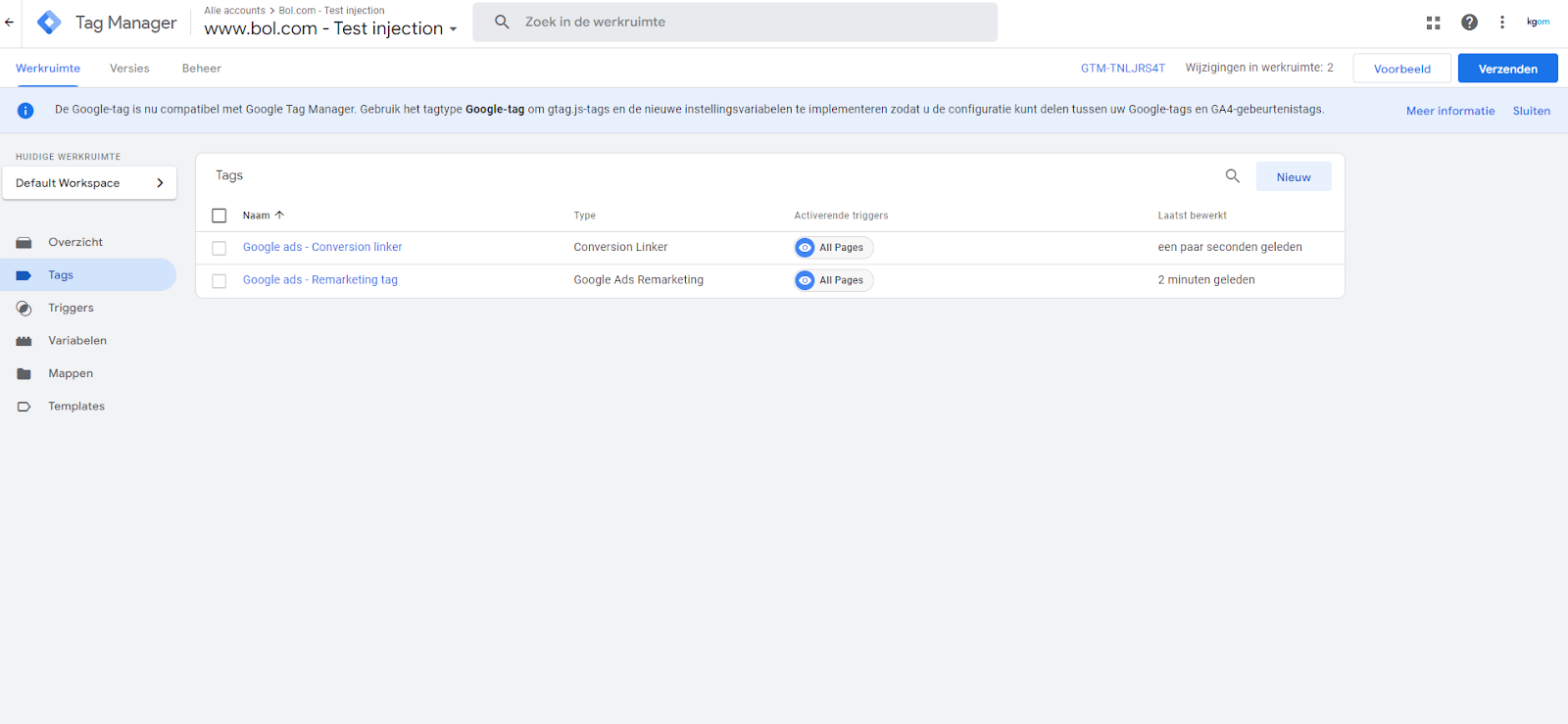Click the Variabelen sidebar icon
The height and width of the screenshot is (724, 1568).
[24, 341]
